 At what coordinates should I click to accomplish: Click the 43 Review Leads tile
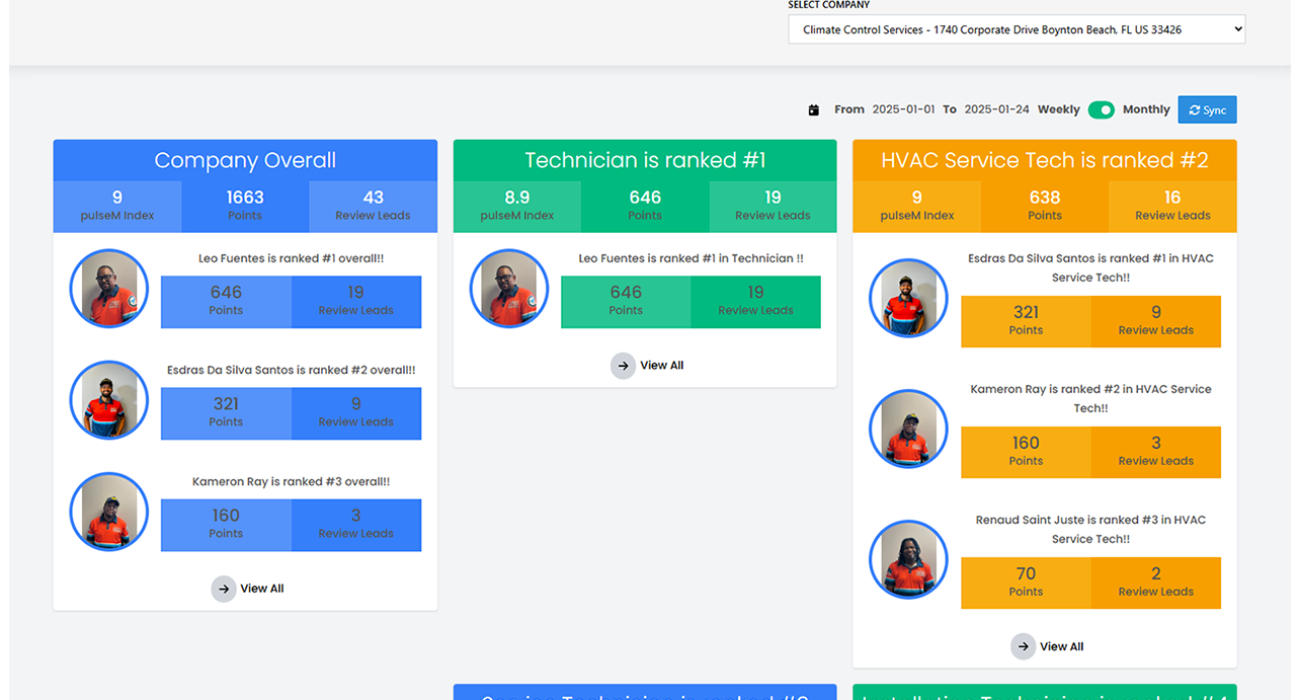tap(373, 206)
